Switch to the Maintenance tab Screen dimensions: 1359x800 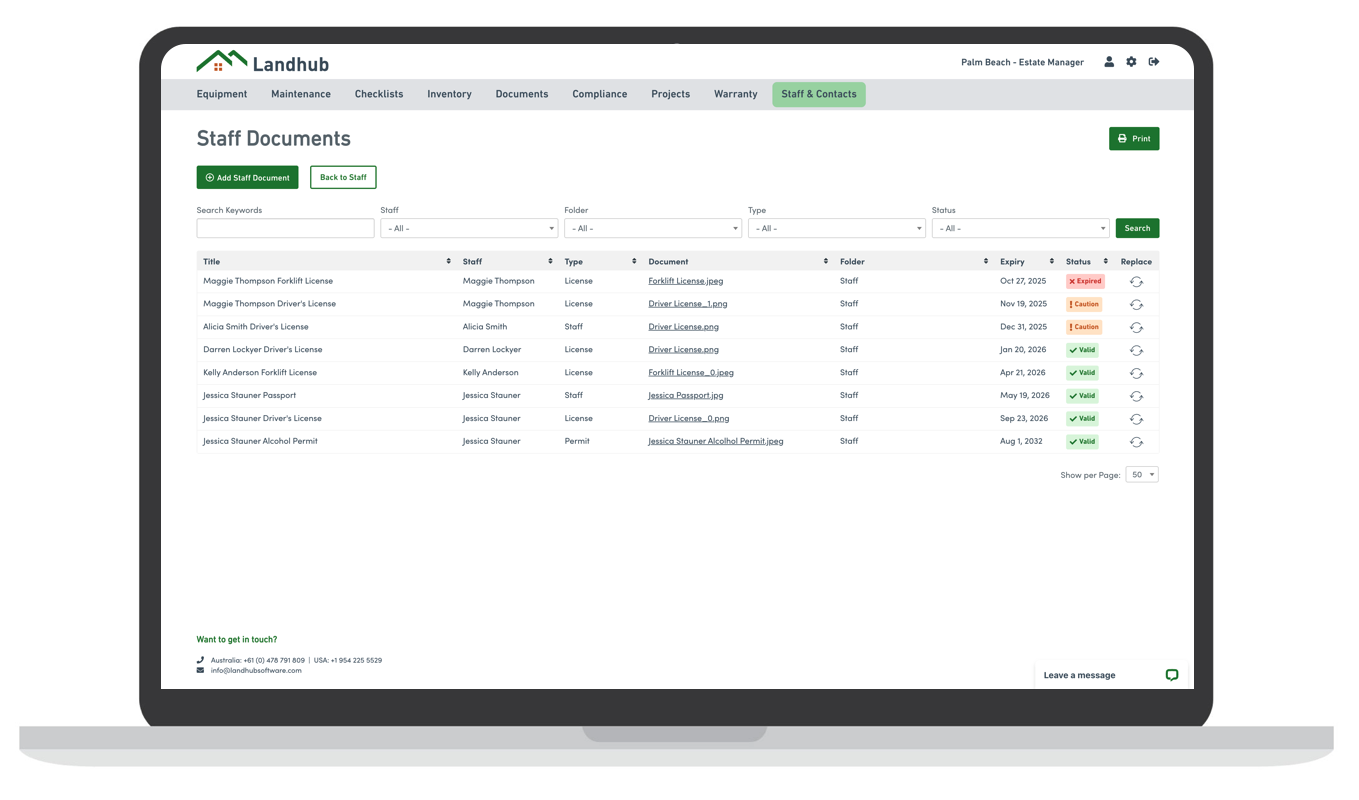point(300,94)
